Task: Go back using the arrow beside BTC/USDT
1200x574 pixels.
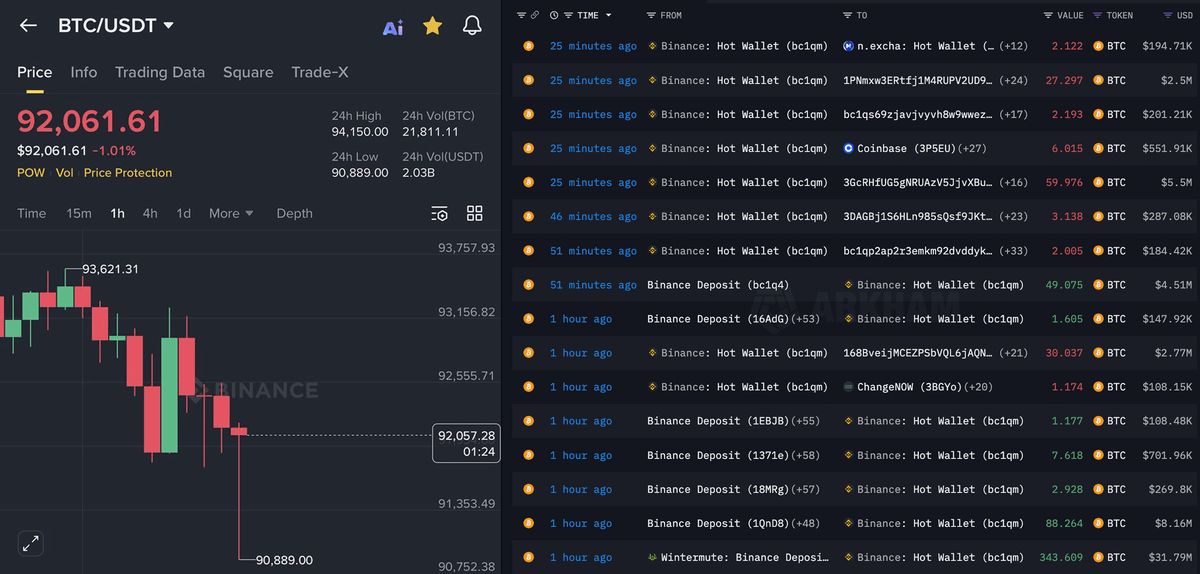Action: (28, 26)
